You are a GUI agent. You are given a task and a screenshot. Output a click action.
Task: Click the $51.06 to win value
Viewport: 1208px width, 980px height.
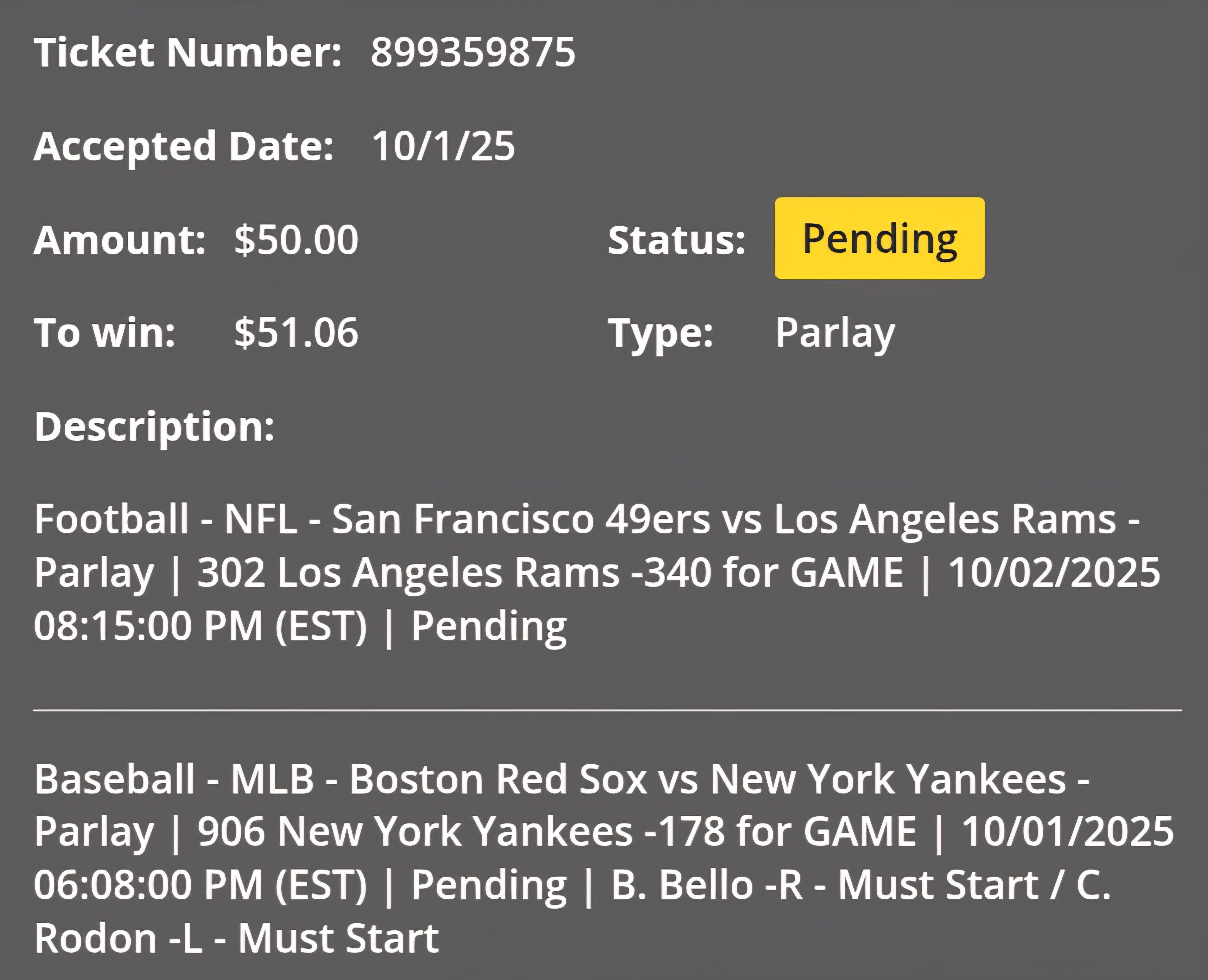tap(296, 333)
